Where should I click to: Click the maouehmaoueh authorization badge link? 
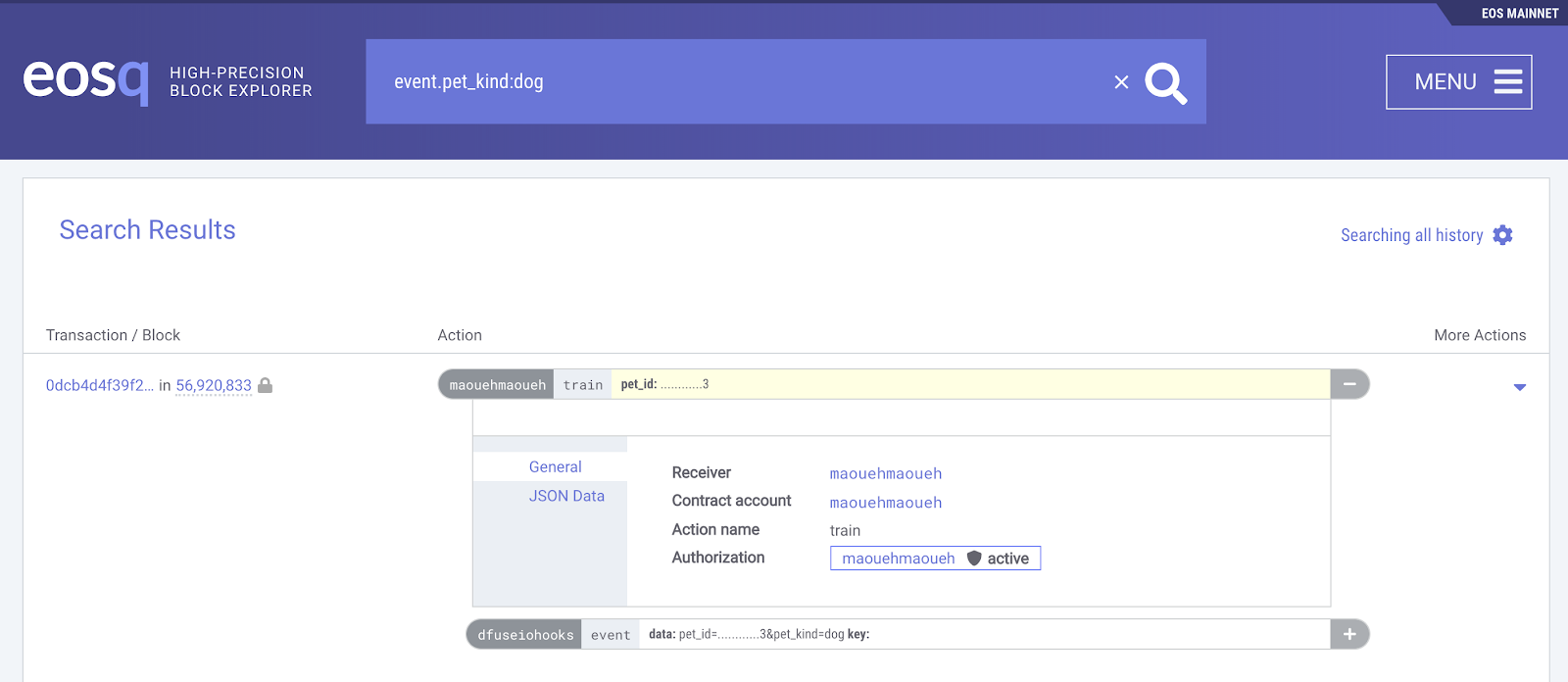pos(899,559)
